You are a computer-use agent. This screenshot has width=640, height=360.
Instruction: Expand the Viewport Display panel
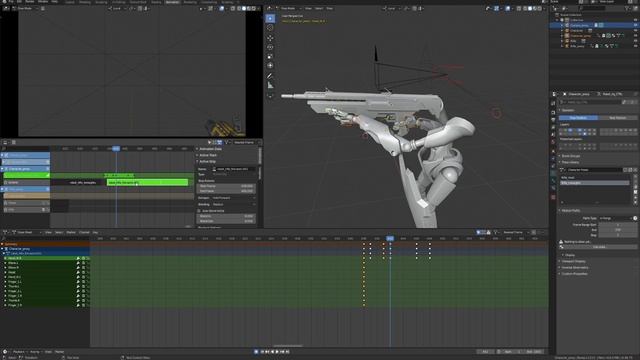click(573, 261)
